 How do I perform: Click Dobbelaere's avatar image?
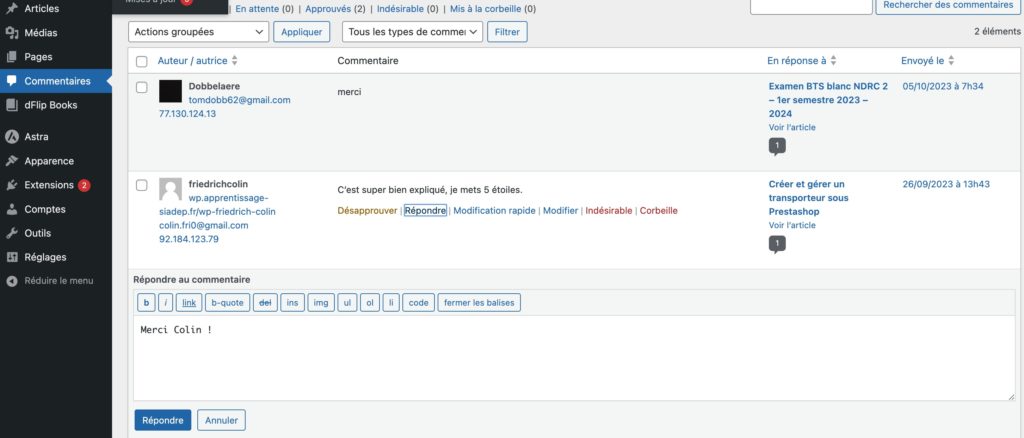coord(170,91)
